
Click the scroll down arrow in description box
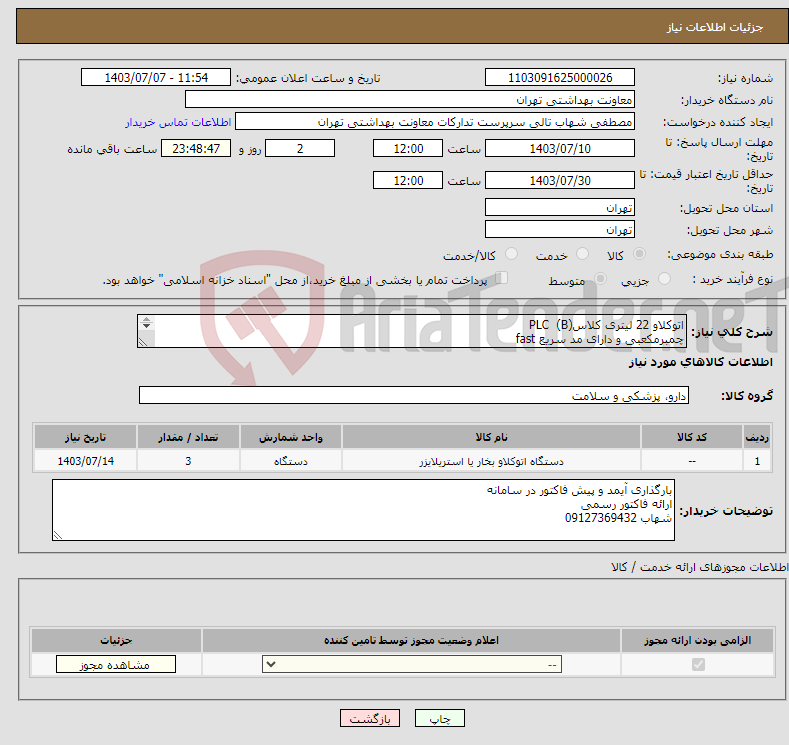pos(146,326)
